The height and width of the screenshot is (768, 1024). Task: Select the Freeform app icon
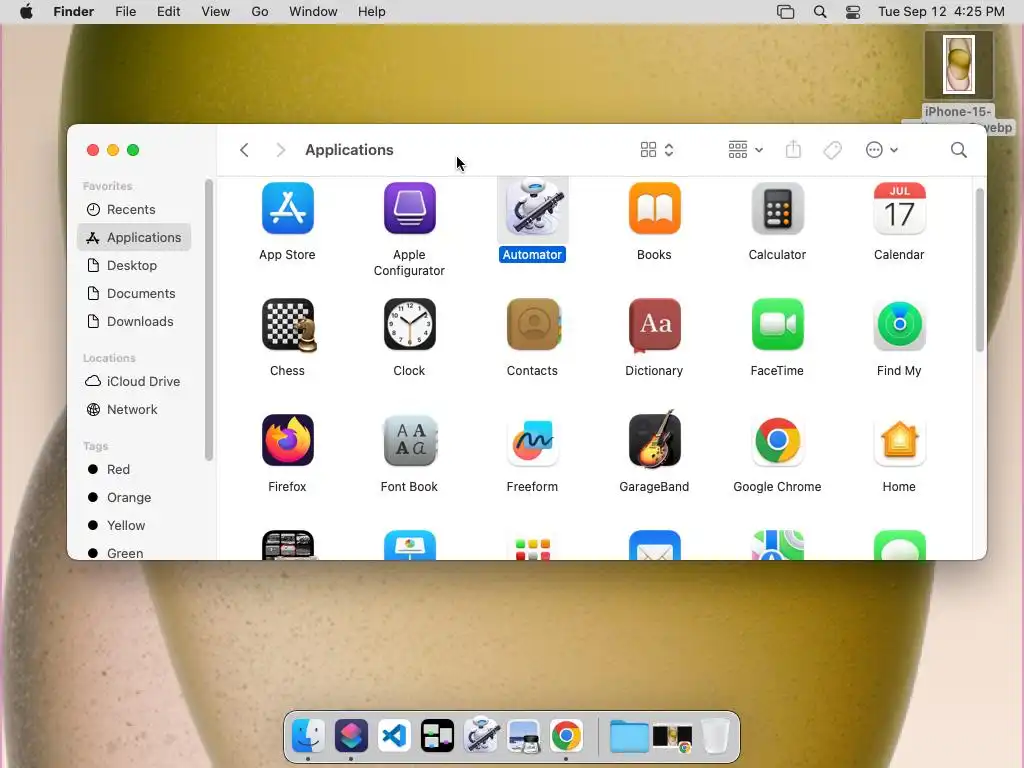click(532, 440)
